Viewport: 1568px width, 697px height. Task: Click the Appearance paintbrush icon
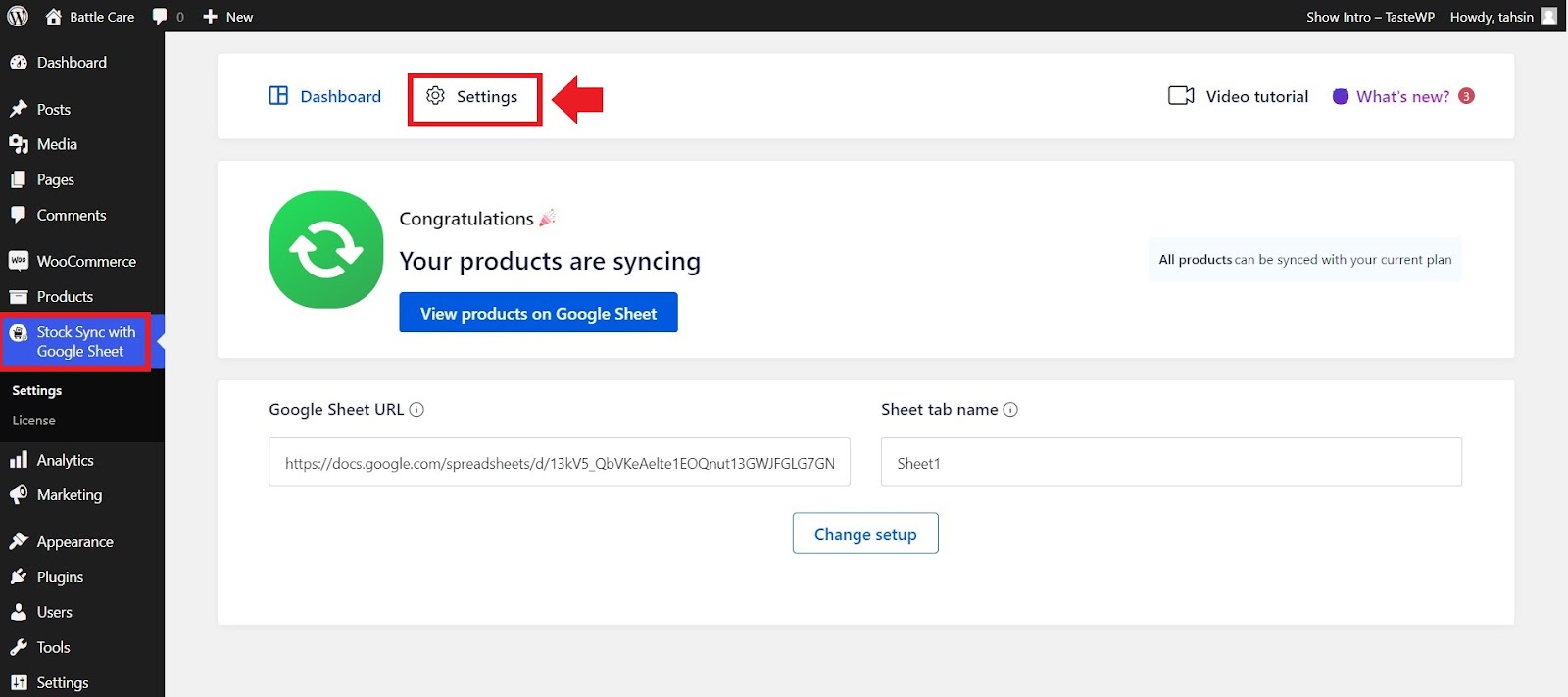[x=19, y=541]
